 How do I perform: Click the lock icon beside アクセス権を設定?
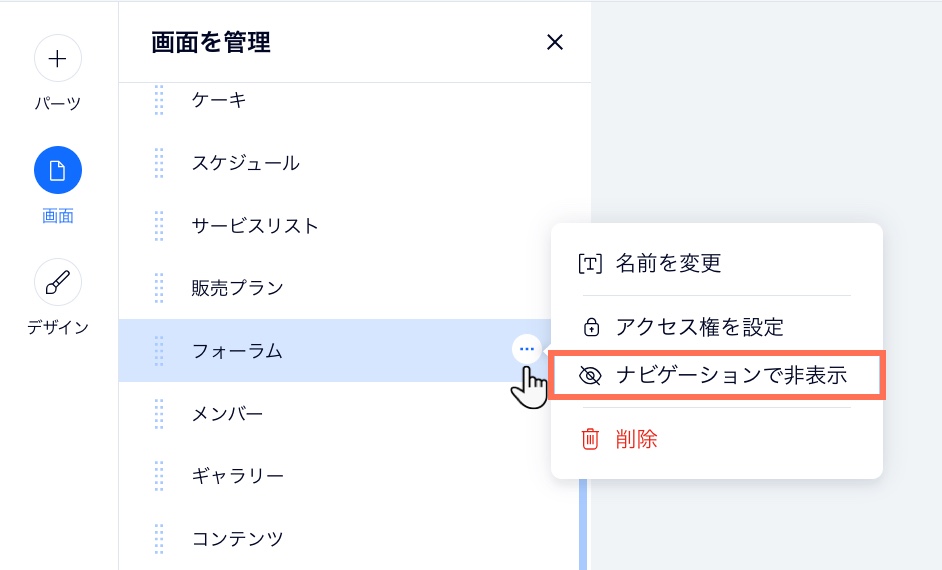(x=591, y=327)
